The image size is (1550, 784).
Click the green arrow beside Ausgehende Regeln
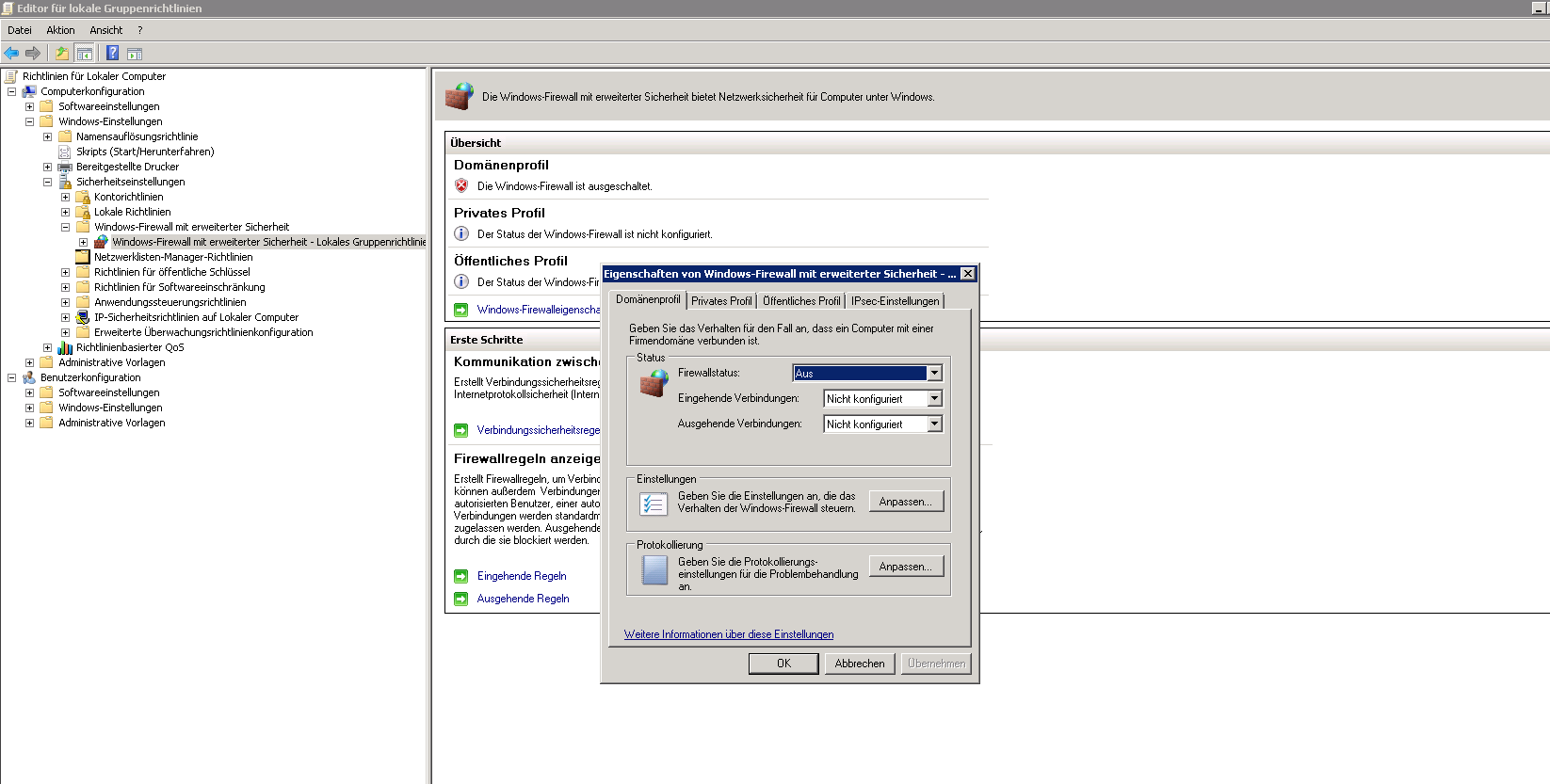461,599
